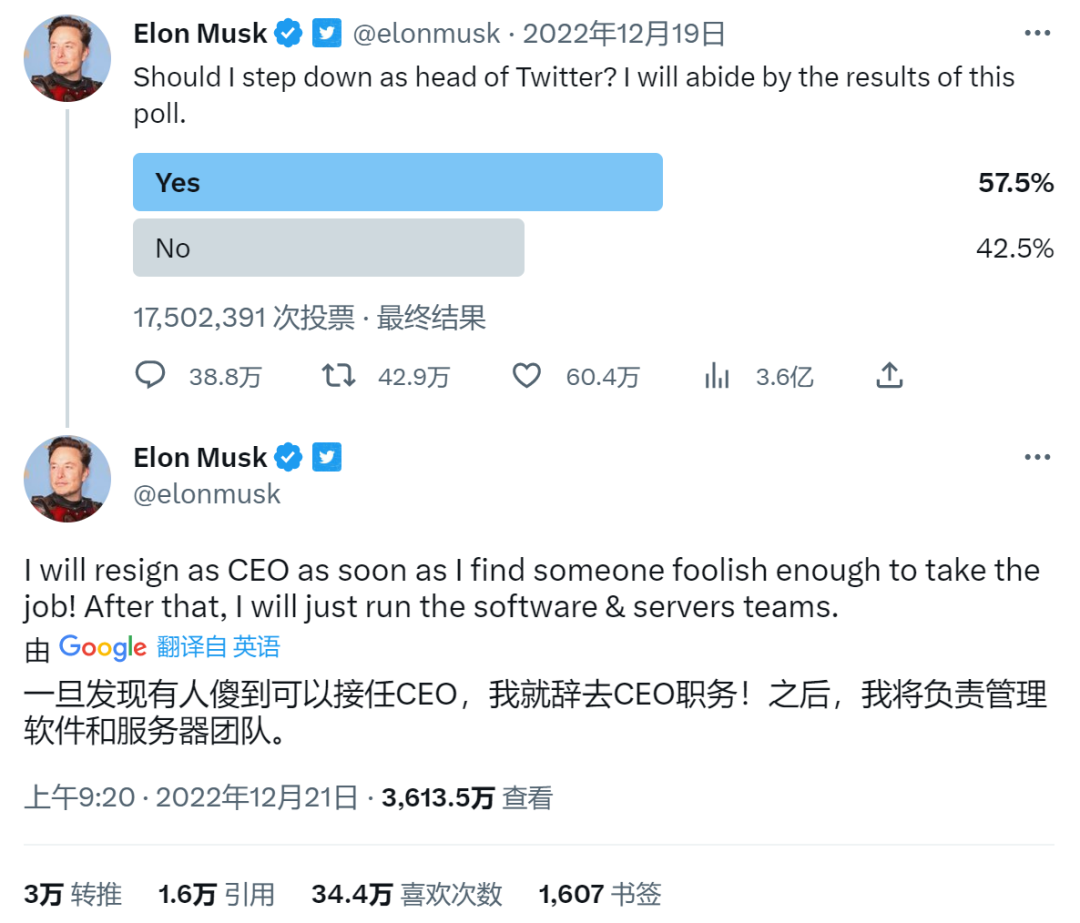Viewport: 1080px width, 923px height.
Task: Open the more options menu on the reply tweet
Action: (x=1038, y=458)
